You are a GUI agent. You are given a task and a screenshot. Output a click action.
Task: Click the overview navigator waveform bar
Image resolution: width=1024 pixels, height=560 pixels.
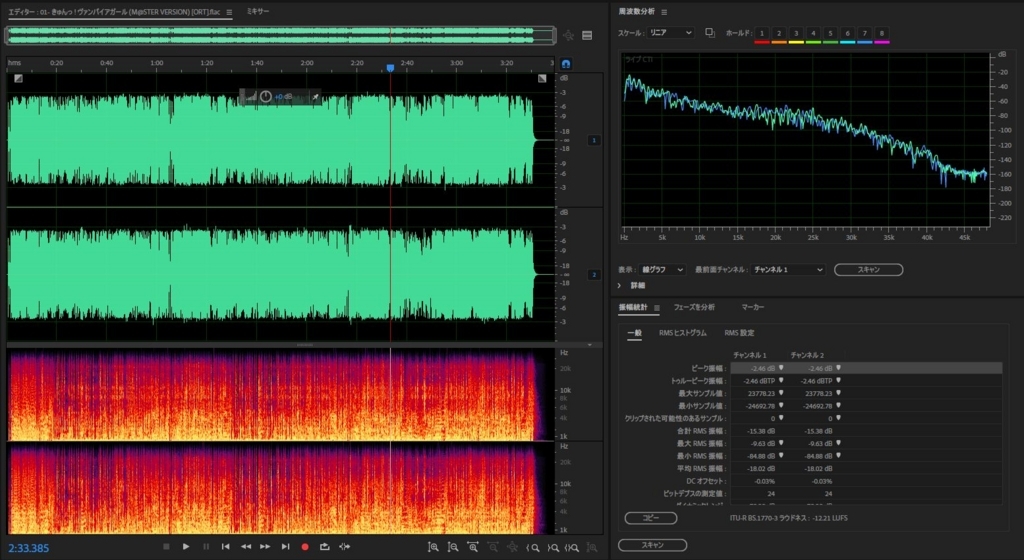coord(281,35)
